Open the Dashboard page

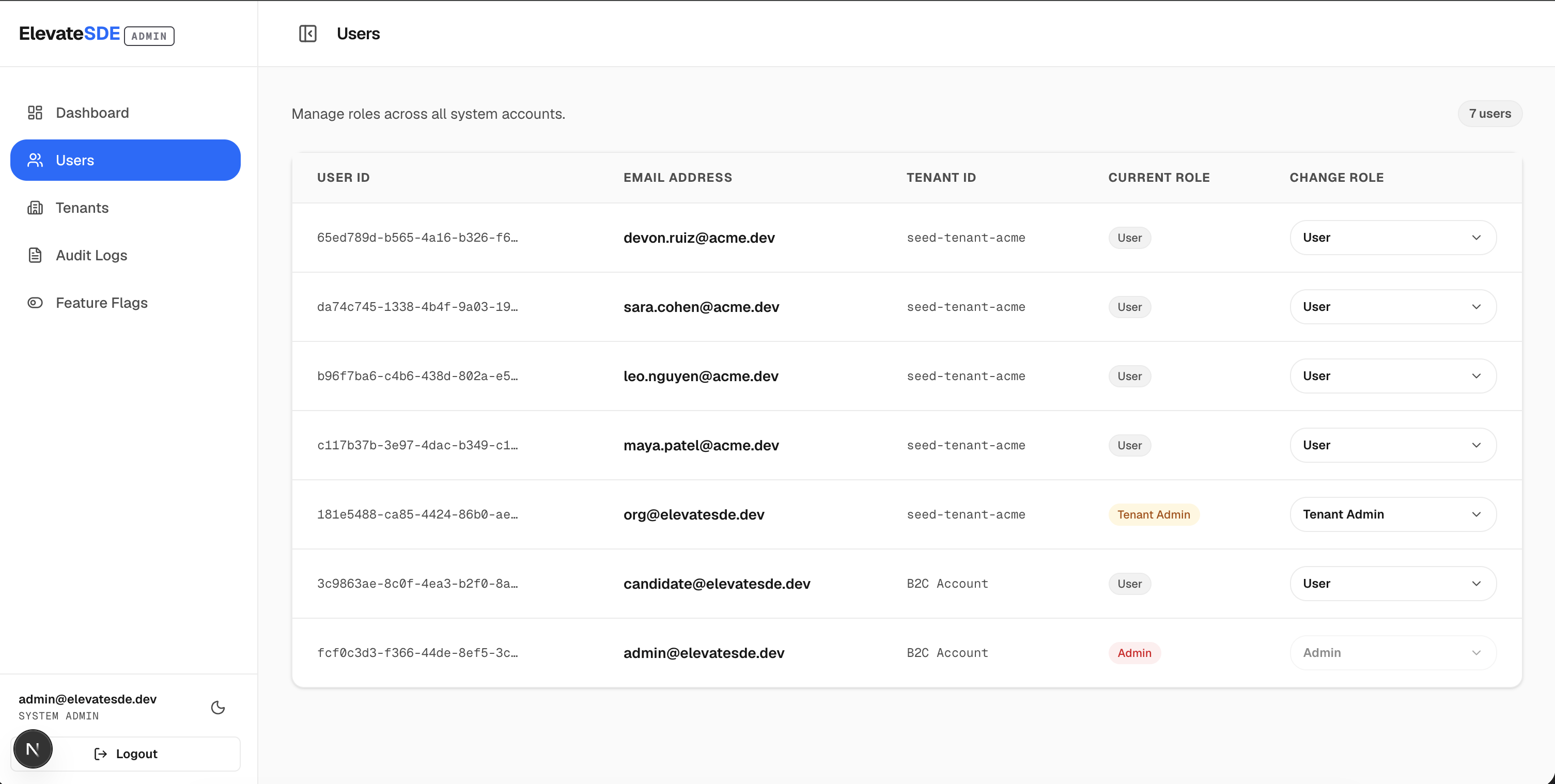(x=126, y=113)
